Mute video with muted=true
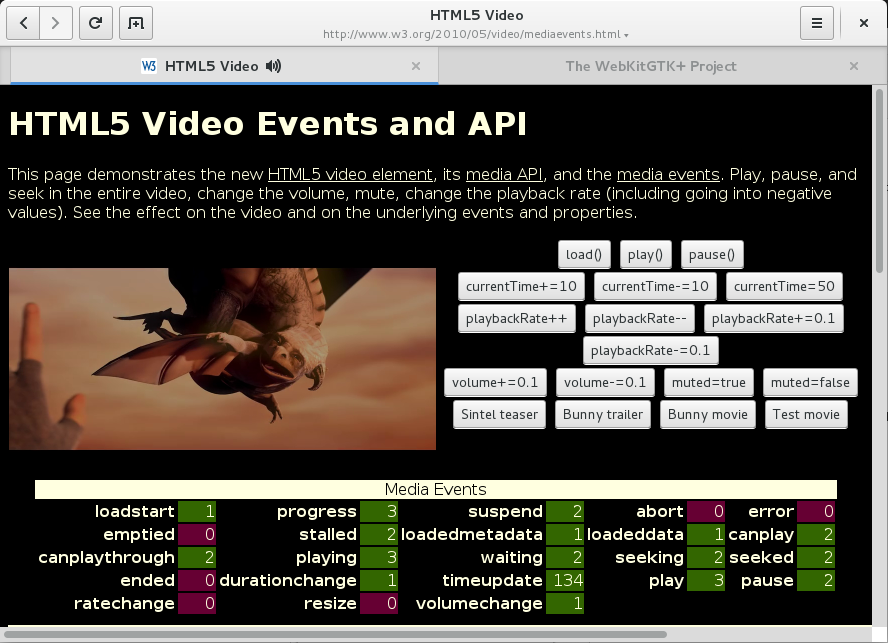The image size is (888, 643). (x=708, y=382)
